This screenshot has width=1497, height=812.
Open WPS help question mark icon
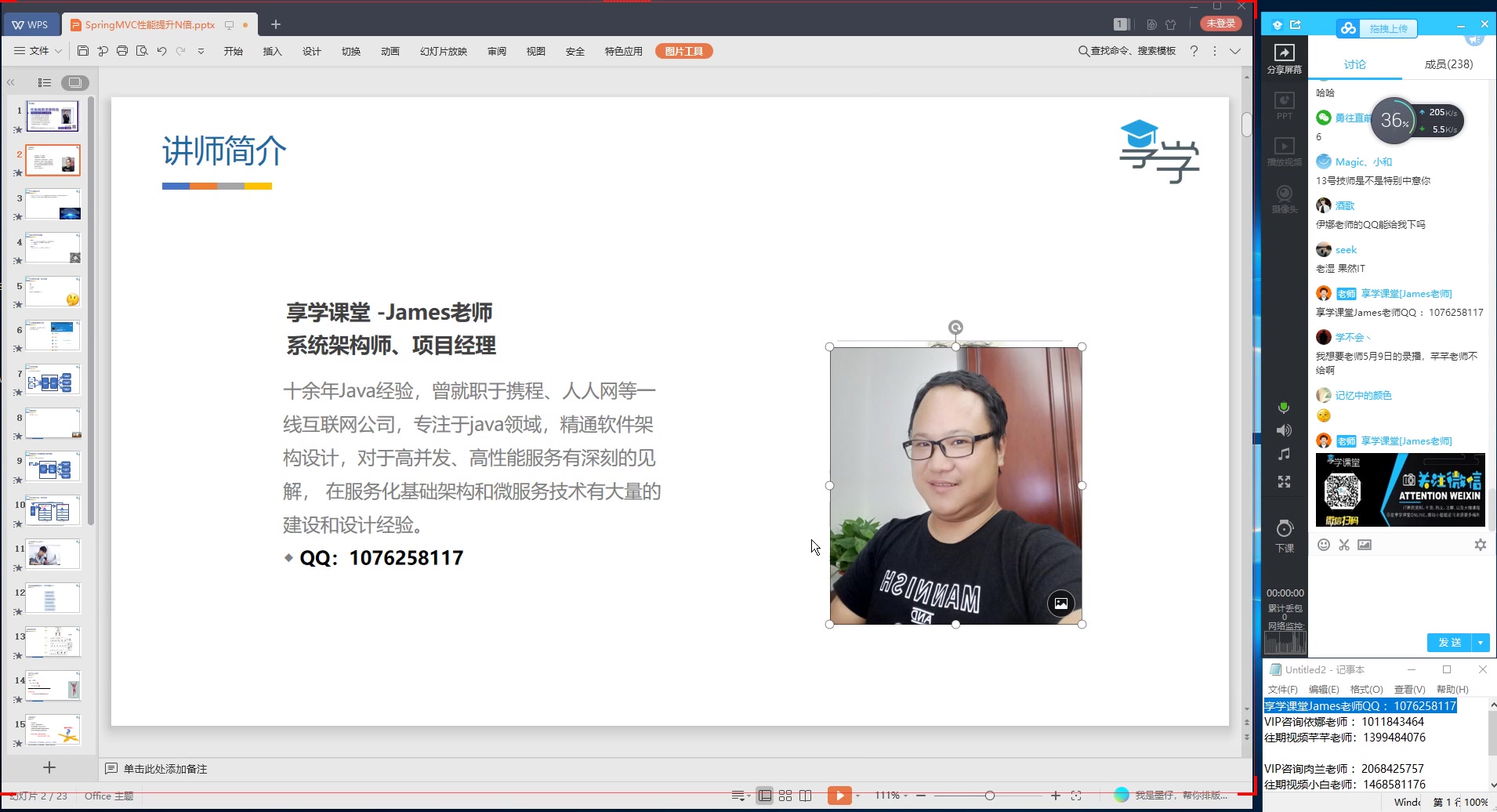point(1194,51)
